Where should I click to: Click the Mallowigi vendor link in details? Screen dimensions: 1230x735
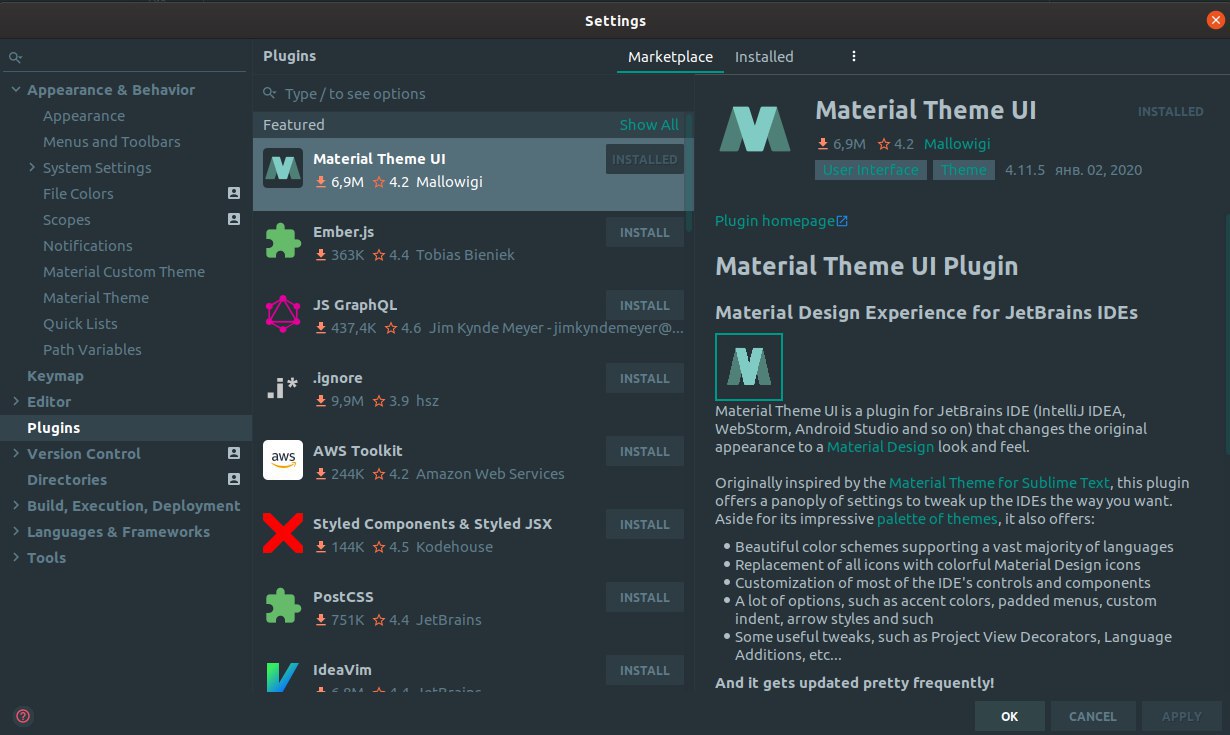coord(957,144)
